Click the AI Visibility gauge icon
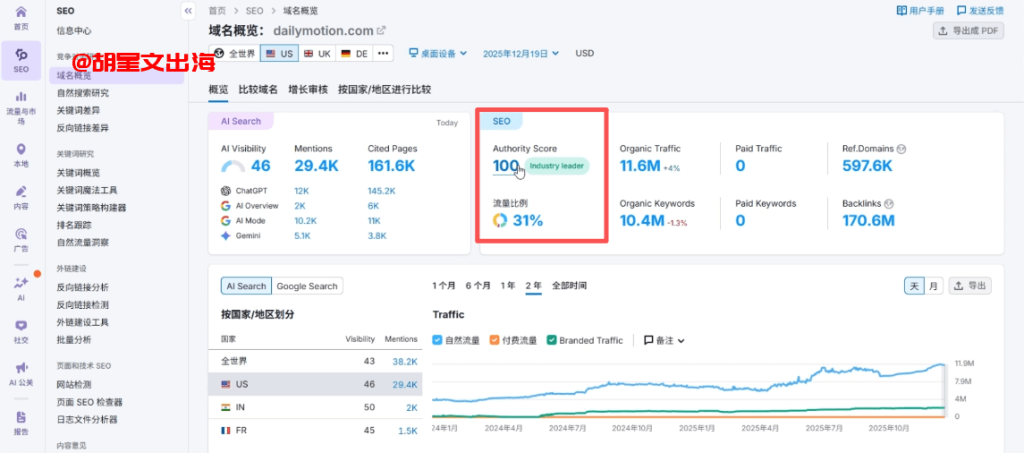Screen dimensions: 1024x453 tap(233, 166)
